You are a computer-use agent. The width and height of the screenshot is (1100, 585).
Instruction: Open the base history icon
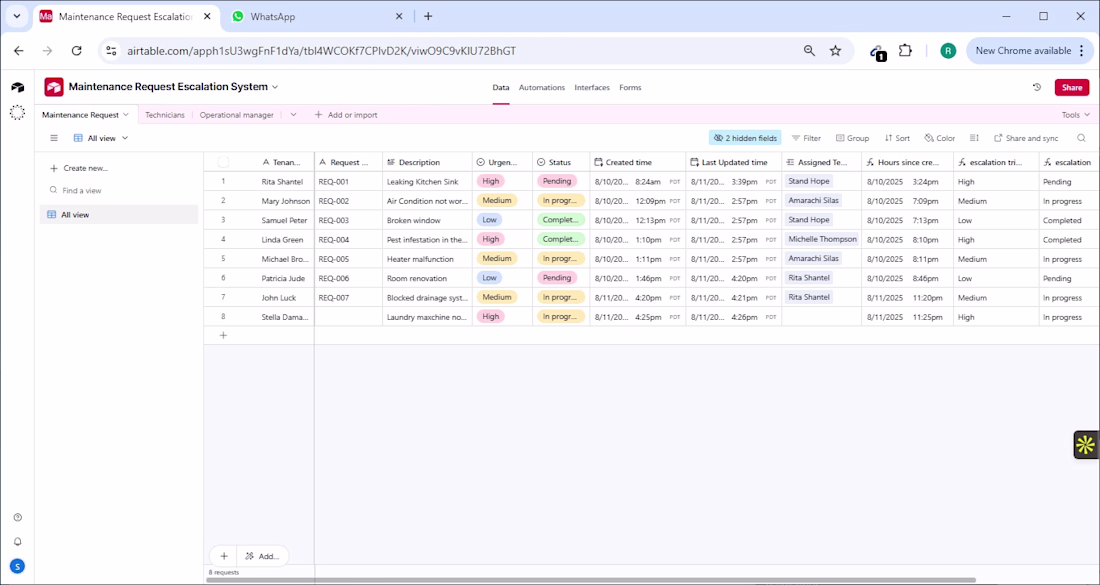pos(1037,87)
